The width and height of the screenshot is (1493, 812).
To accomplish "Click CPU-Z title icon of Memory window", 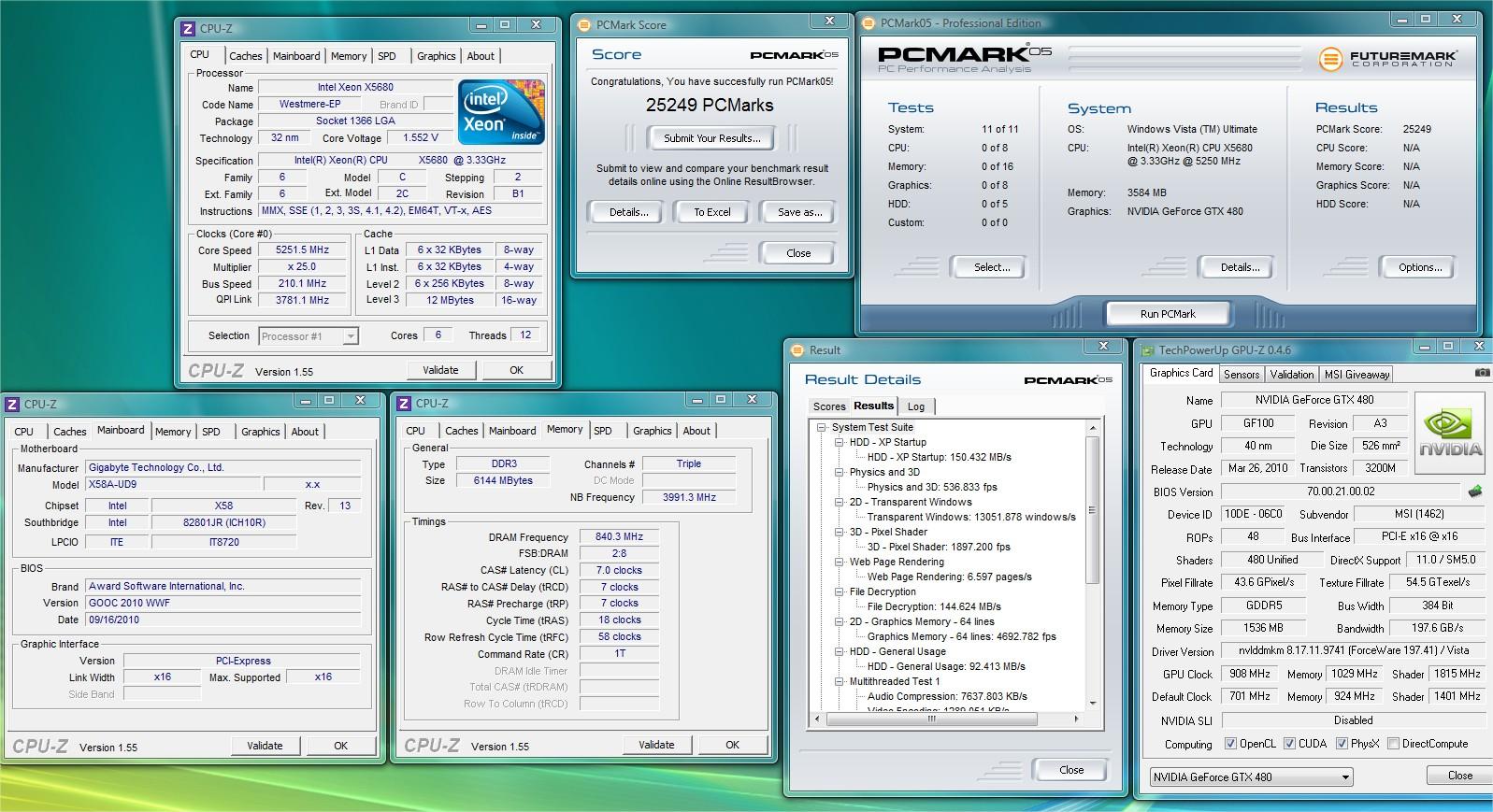I will (x=404, y=404).
